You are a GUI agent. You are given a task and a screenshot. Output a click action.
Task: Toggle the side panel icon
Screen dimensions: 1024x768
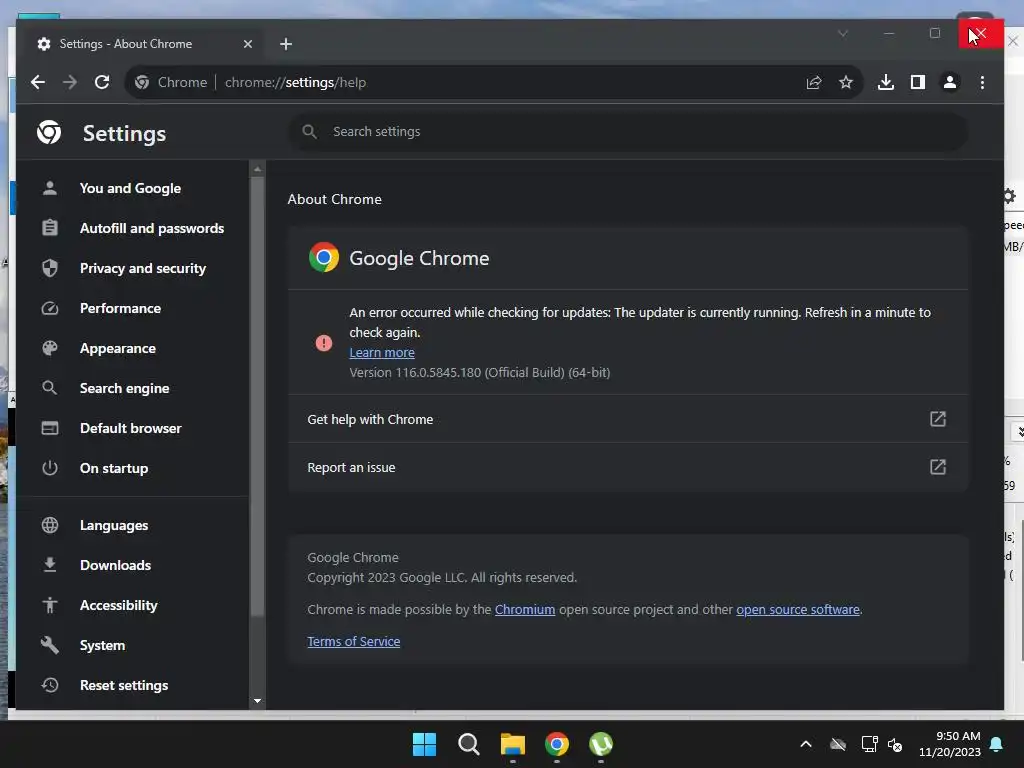tap(918, 82)
